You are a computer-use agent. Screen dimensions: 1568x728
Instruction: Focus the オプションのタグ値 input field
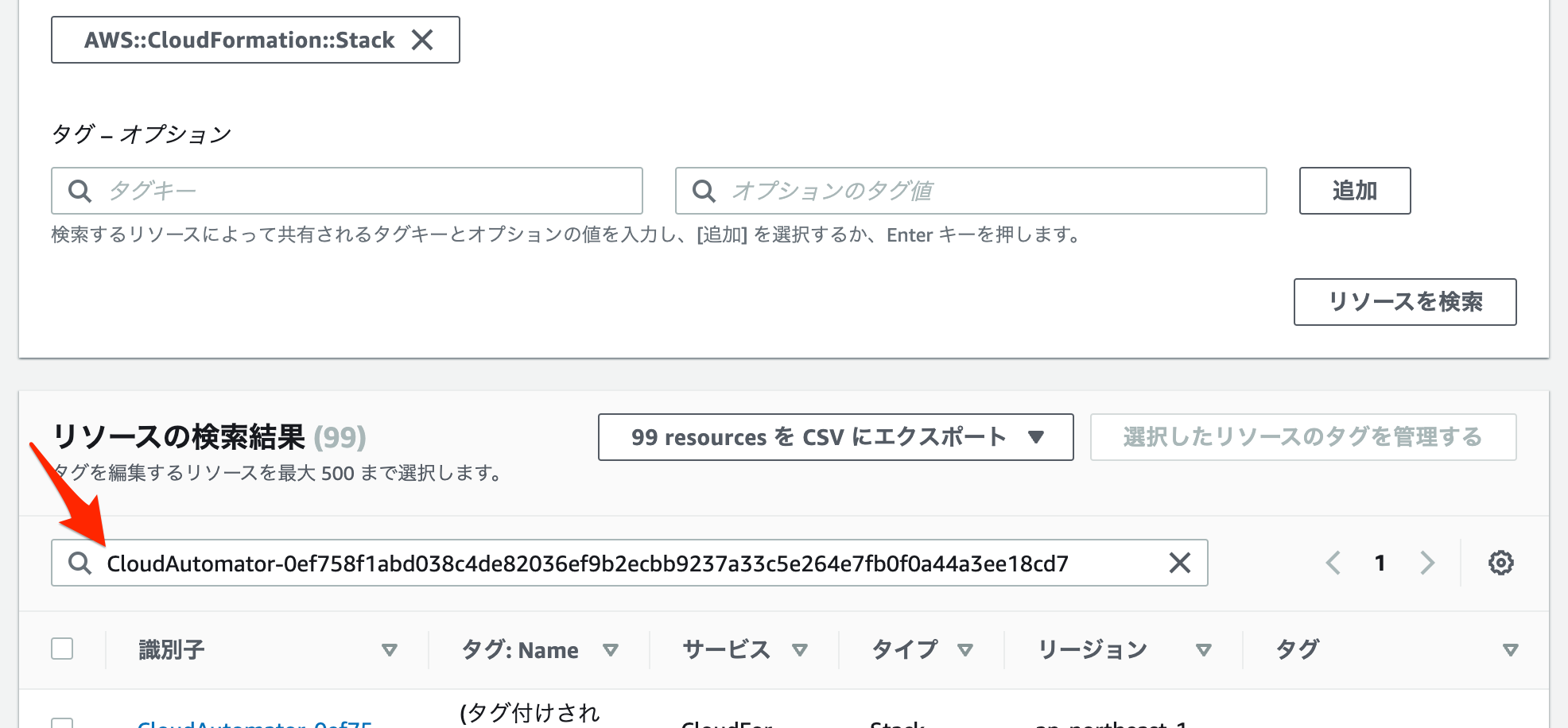971,191
